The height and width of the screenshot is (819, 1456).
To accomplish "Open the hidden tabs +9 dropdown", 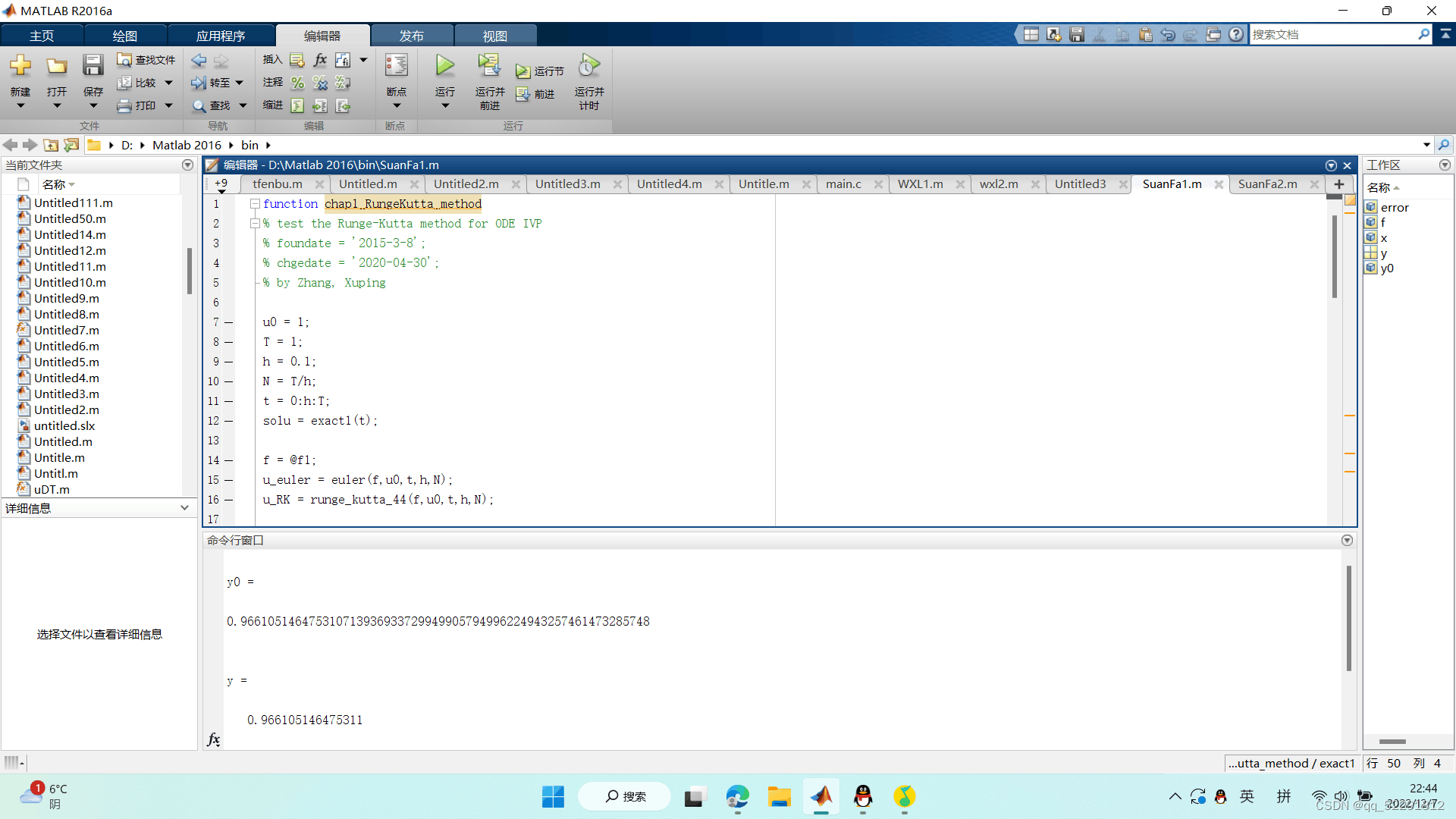I will pos(221,185).
